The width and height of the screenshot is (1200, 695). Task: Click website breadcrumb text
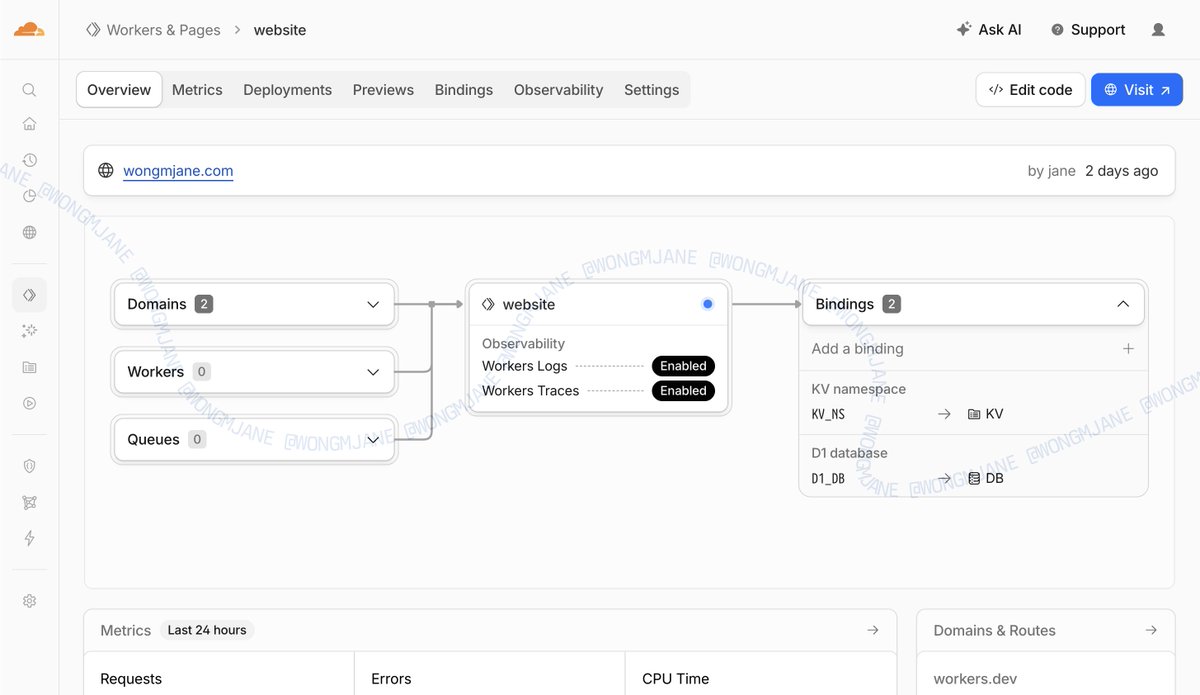[x=280, y=30]
